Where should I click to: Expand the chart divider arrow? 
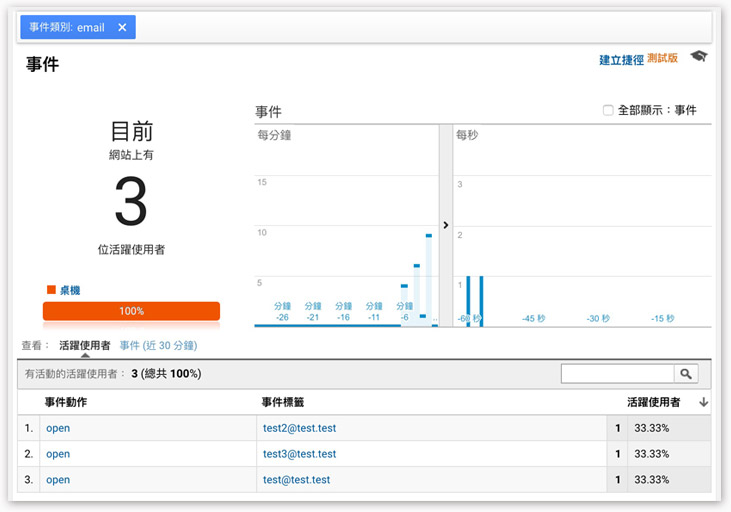[x=446, y=225]
